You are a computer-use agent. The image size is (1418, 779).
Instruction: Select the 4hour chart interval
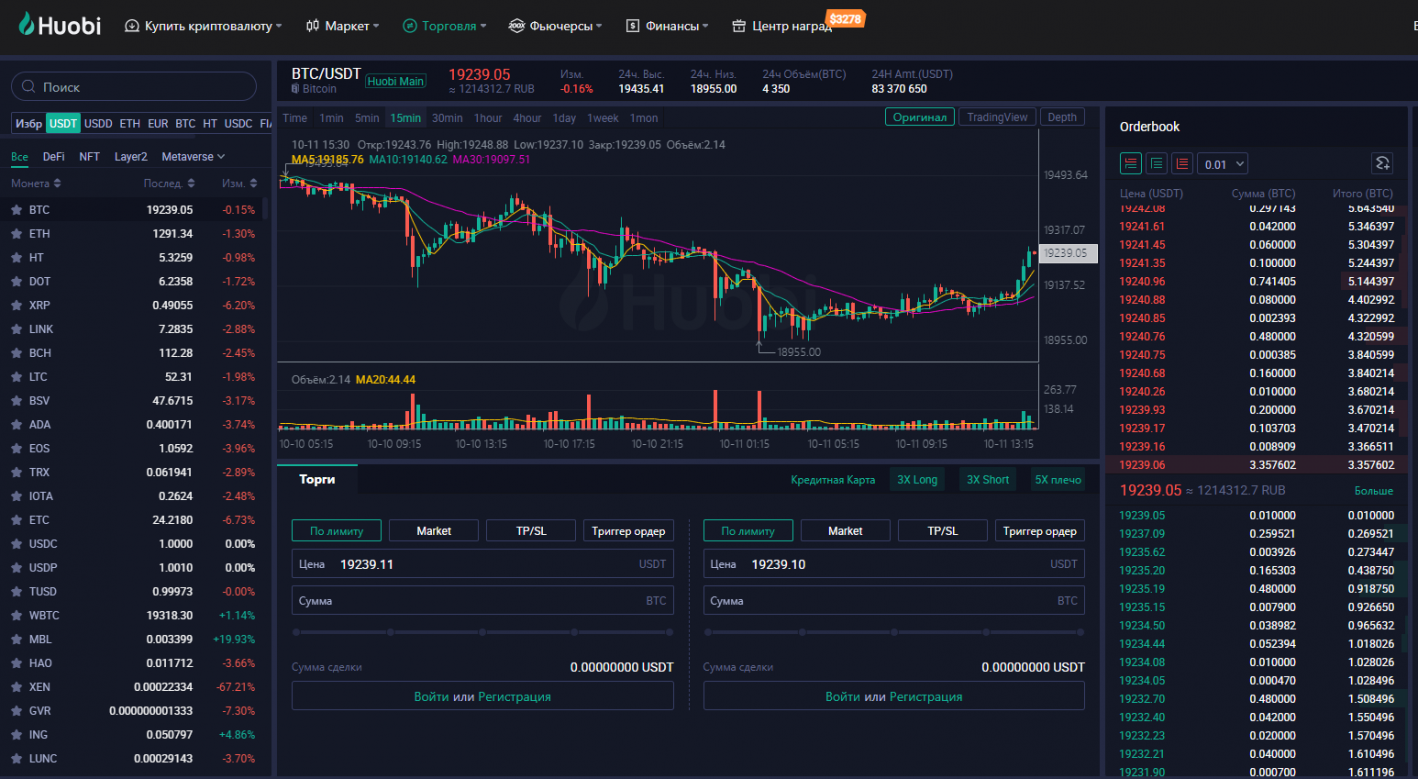[x=527, y=118]
